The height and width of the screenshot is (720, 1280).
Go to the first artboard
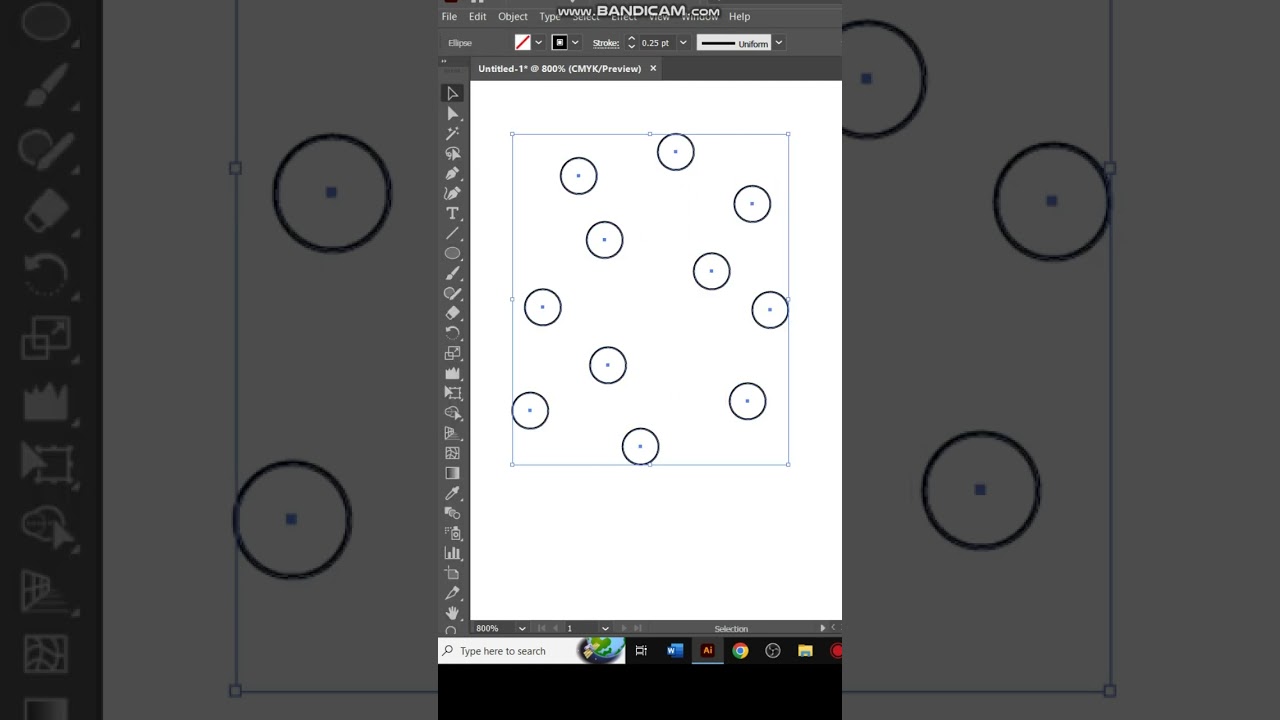541,628
